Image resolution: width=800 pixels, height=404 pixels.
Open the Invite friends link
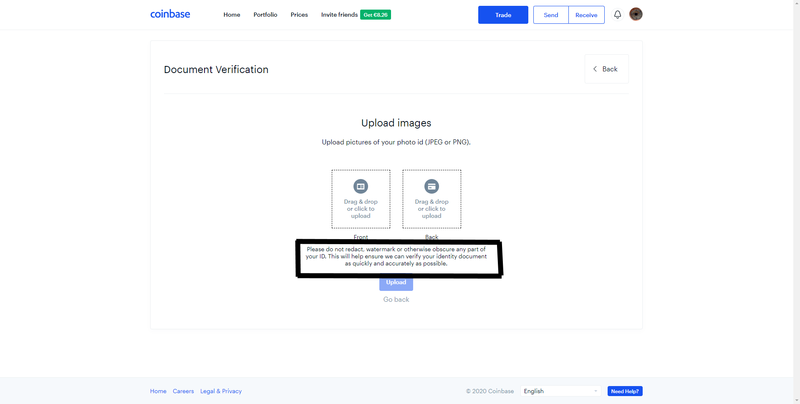click(339, 15)
